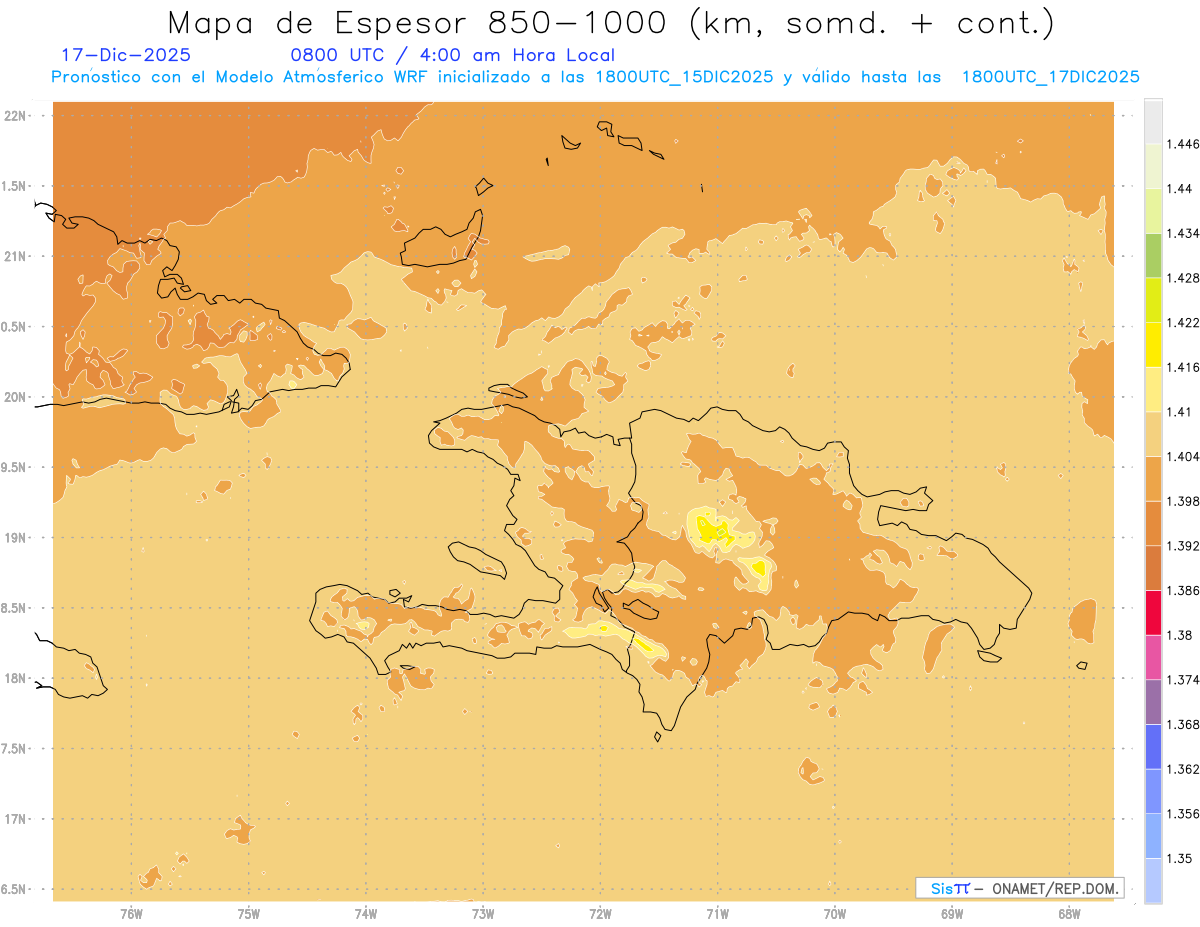
Task: Click the legend value '1.374'
Action: pos(1182,679)
